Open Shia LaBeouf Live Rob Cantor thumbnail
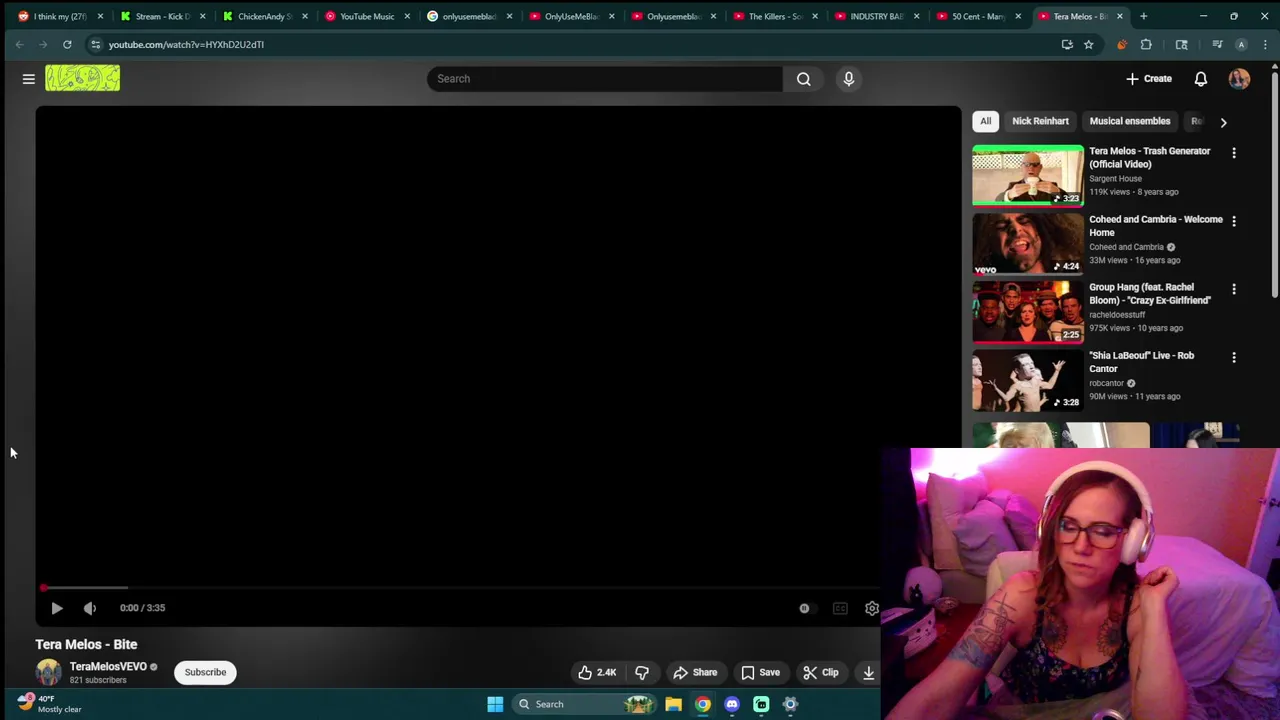The width and height of the screenshot is (1280, 720). pyautogui.click(x=1028, y=380)
